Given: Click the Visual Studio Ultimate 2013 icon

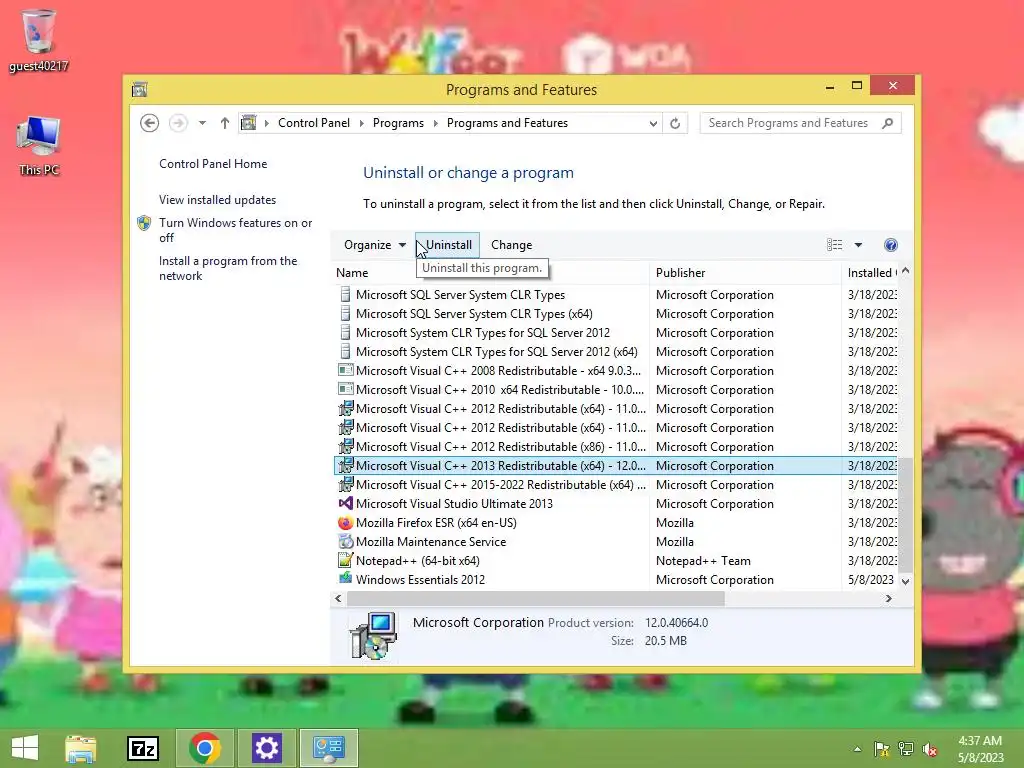Looking at the screenshot, I should click(x=345, y=503).
